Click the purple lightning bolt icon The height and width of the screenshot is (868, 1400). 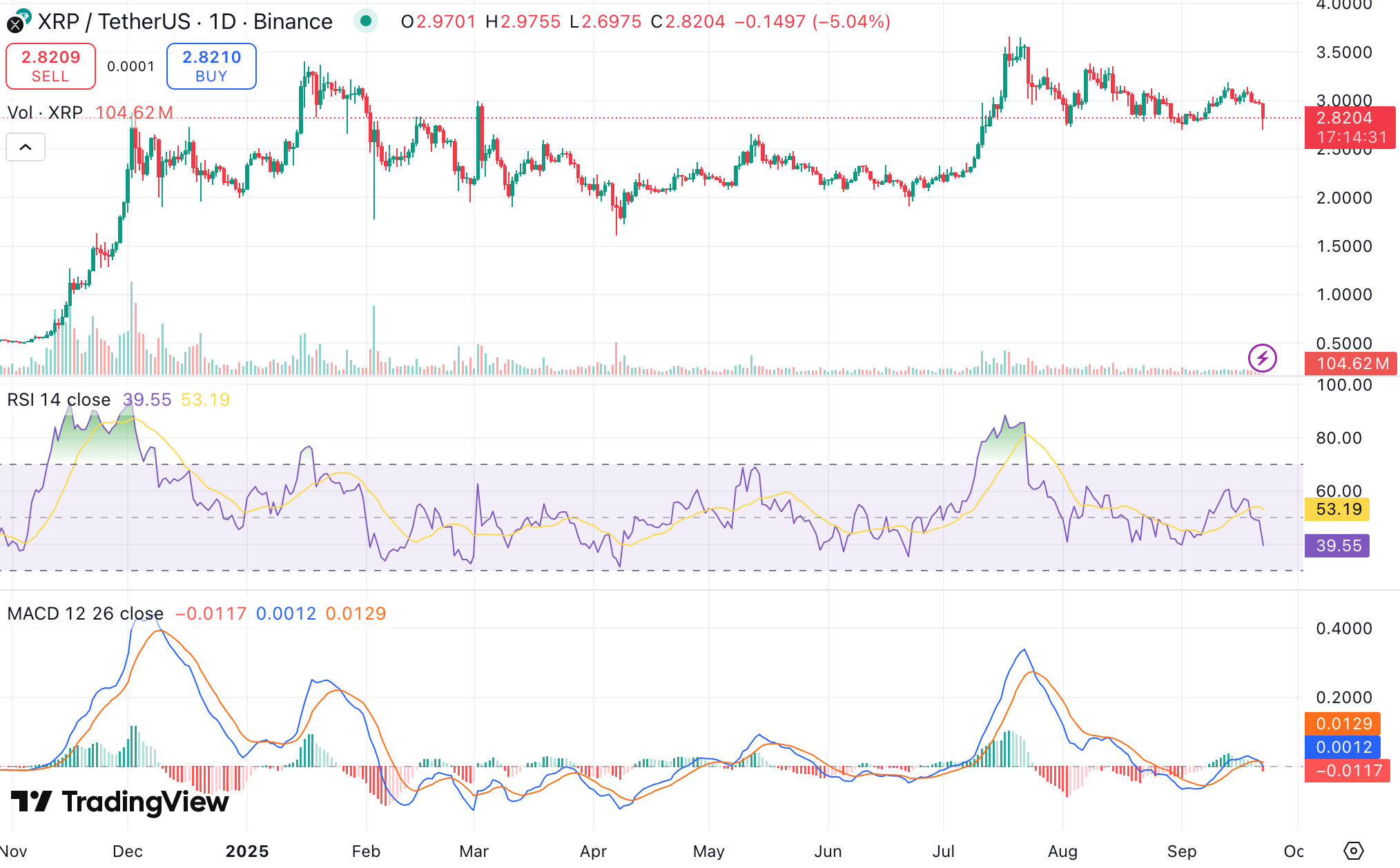coord(1262,358)
